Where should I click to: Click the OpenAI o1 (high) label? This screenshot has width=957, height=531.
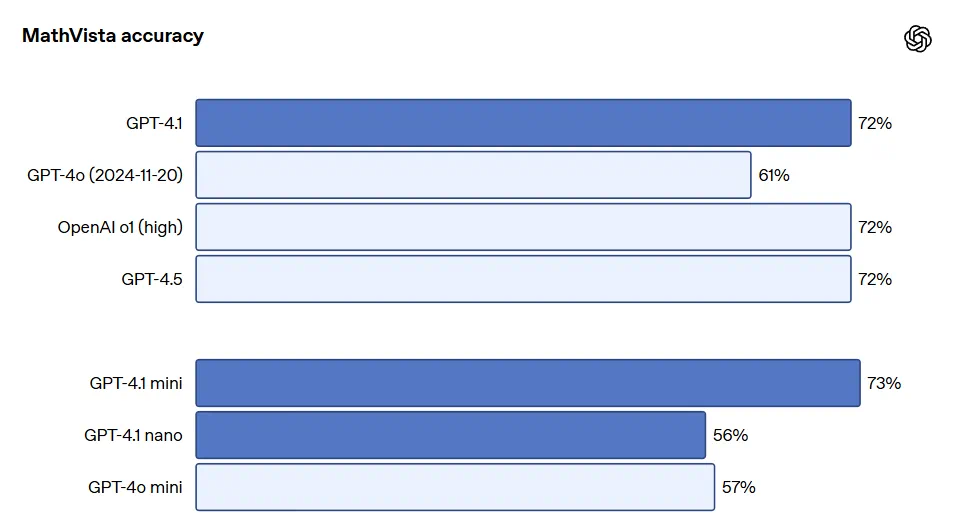[x=120, y=227]
